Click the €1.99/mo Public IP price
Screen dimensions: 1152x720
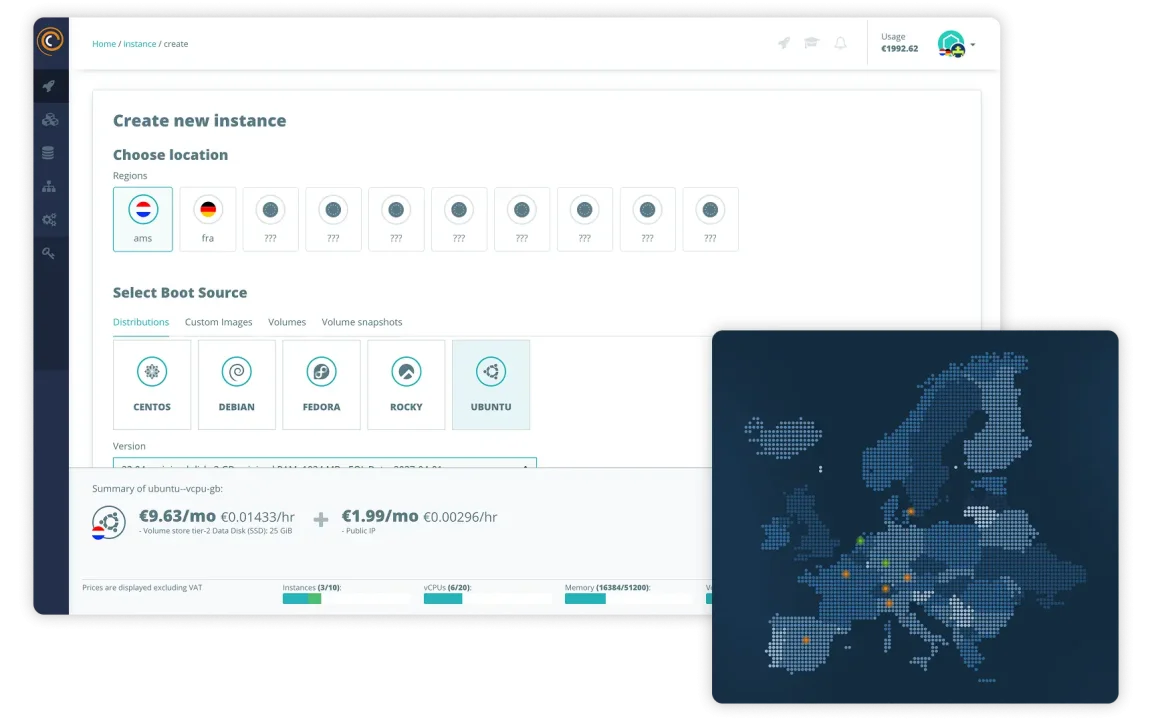pos(380,516)
